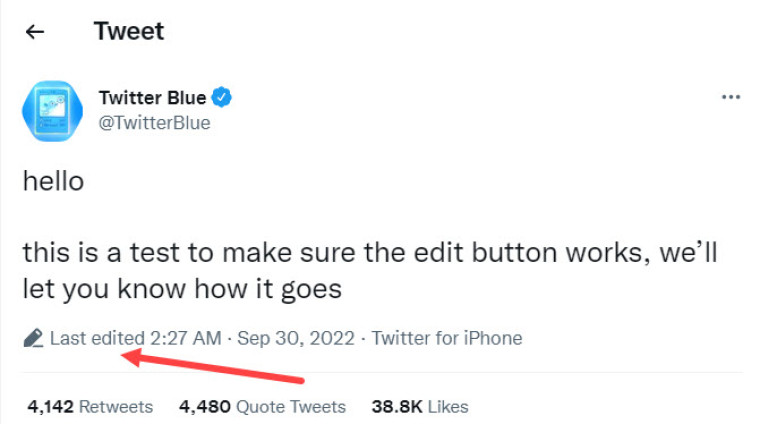Viewport: 760px width, 424px height.
Task: Click the pencil edit history icon
Action: (x=33, y=338)
